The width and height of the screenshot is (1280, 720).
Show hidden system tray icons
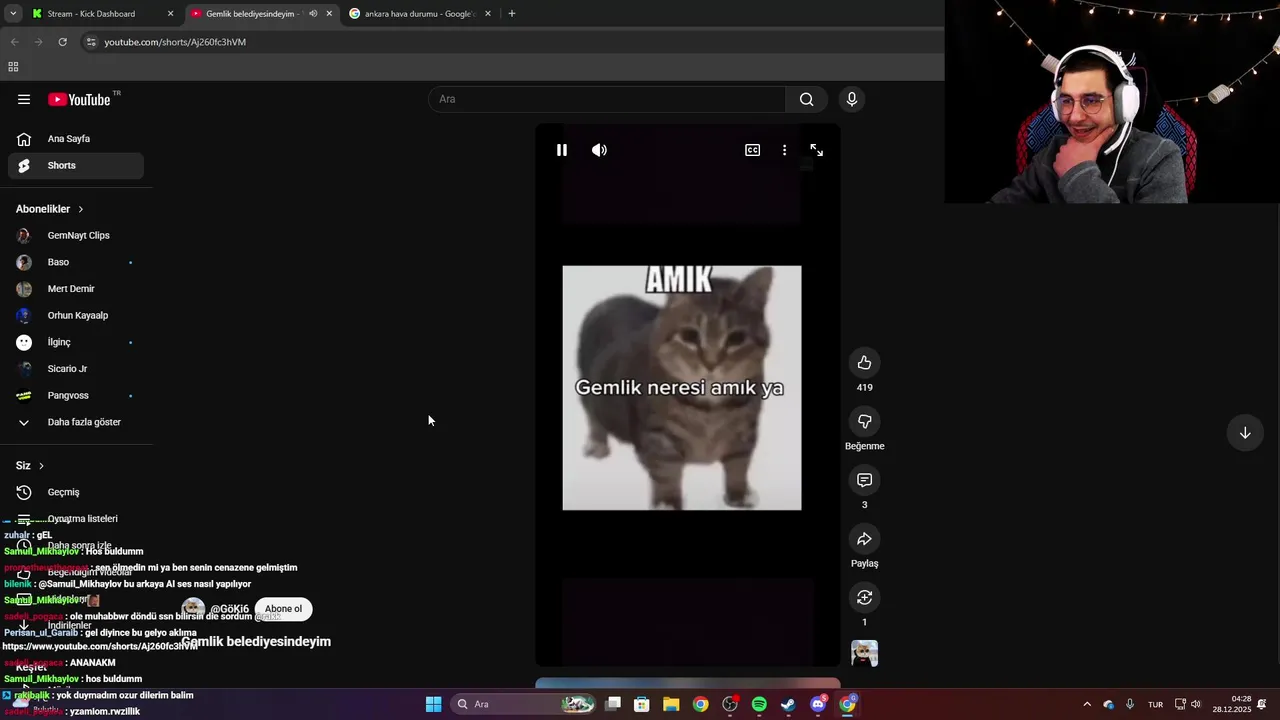pos(1087,704)
